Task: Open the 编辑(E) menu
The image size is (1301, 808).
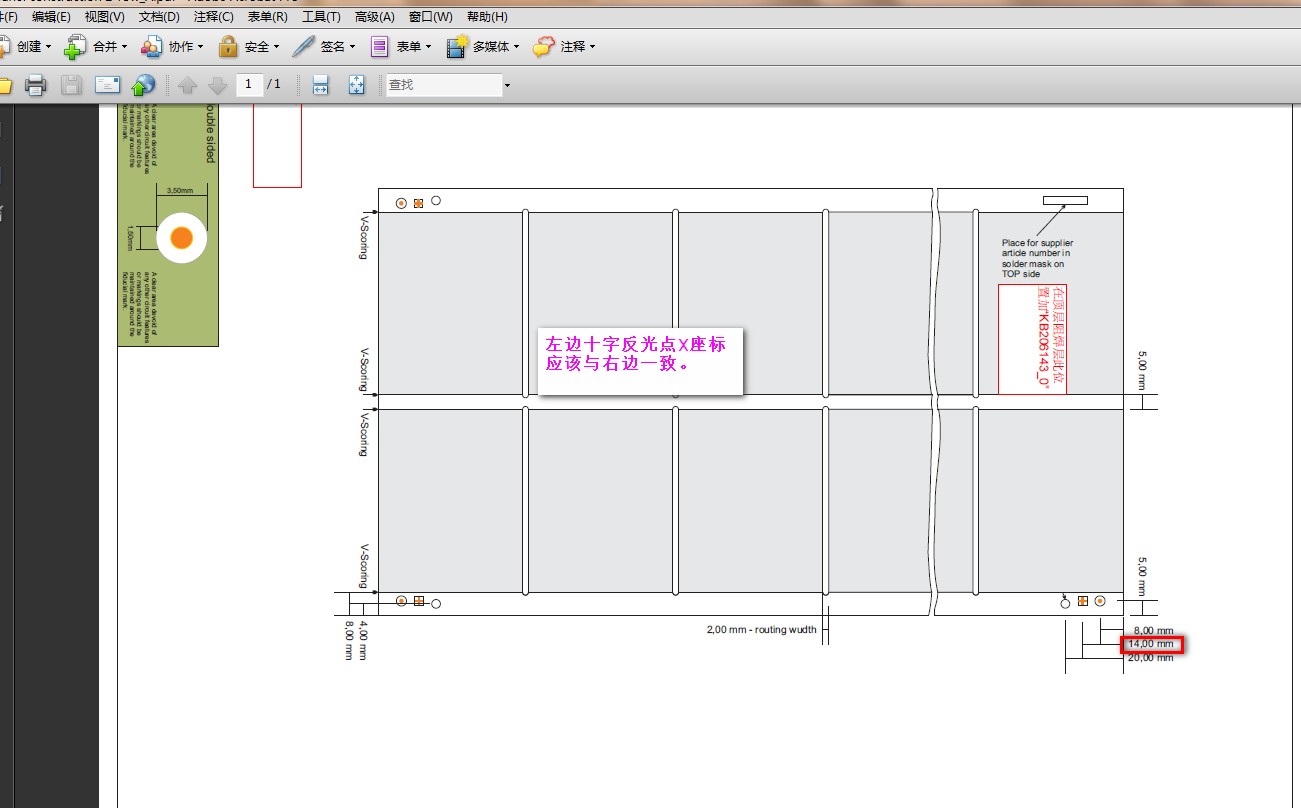Action: tap(51, 17)
